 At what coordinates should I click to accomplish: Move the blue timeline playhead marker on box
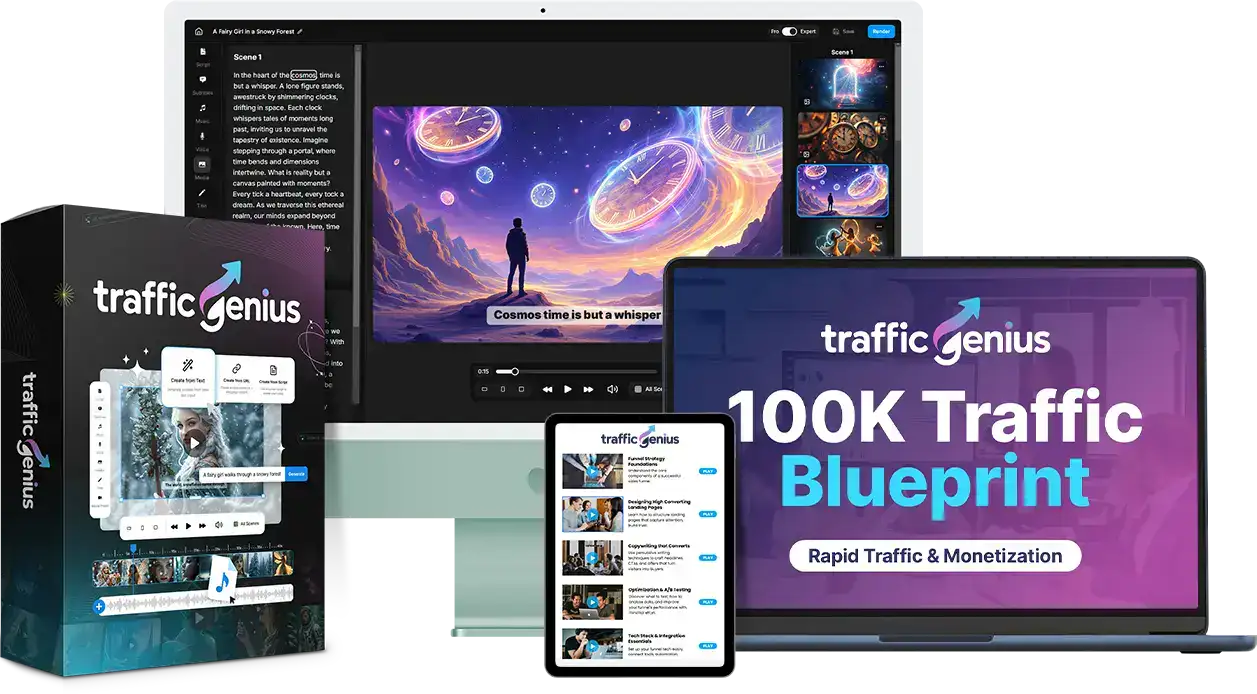[x=133, y=549]
